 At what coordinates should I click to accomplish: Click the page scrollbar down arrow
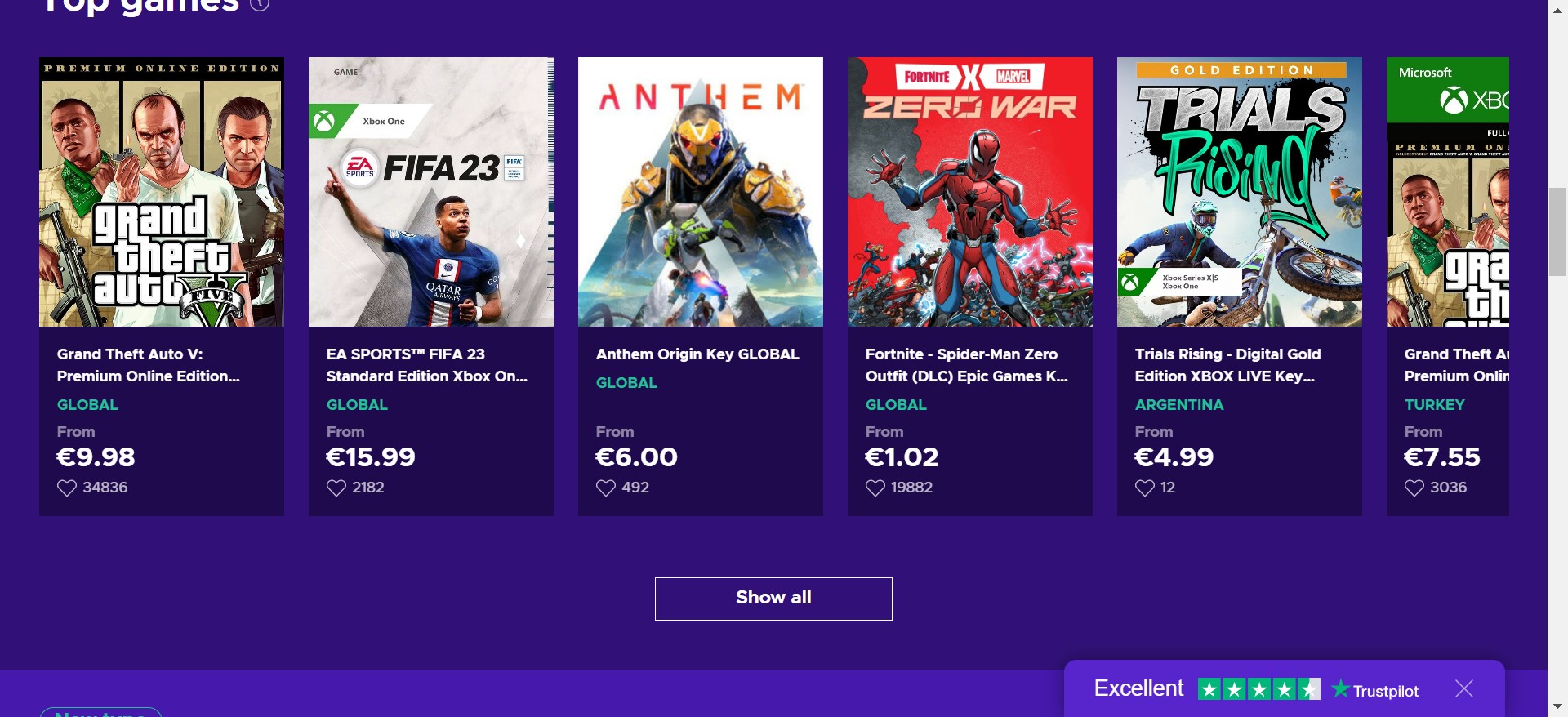pyautogui.click(x=1557, y=706)
